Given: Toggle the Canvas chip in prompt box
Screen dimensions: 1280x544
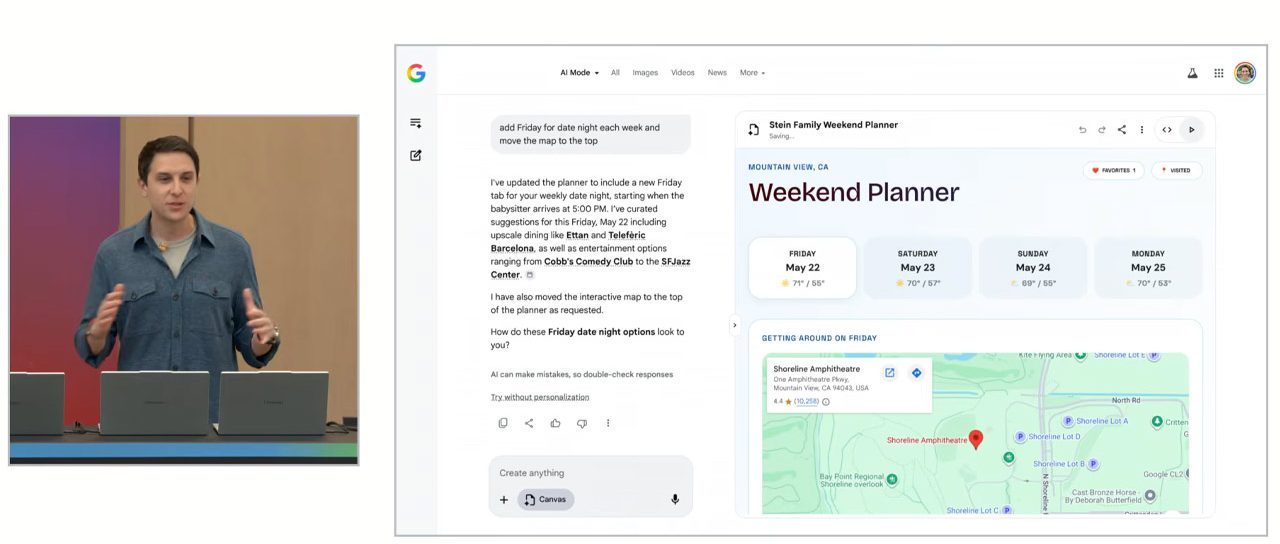Looking at the screenshot, I should click(x=546, y=499).
